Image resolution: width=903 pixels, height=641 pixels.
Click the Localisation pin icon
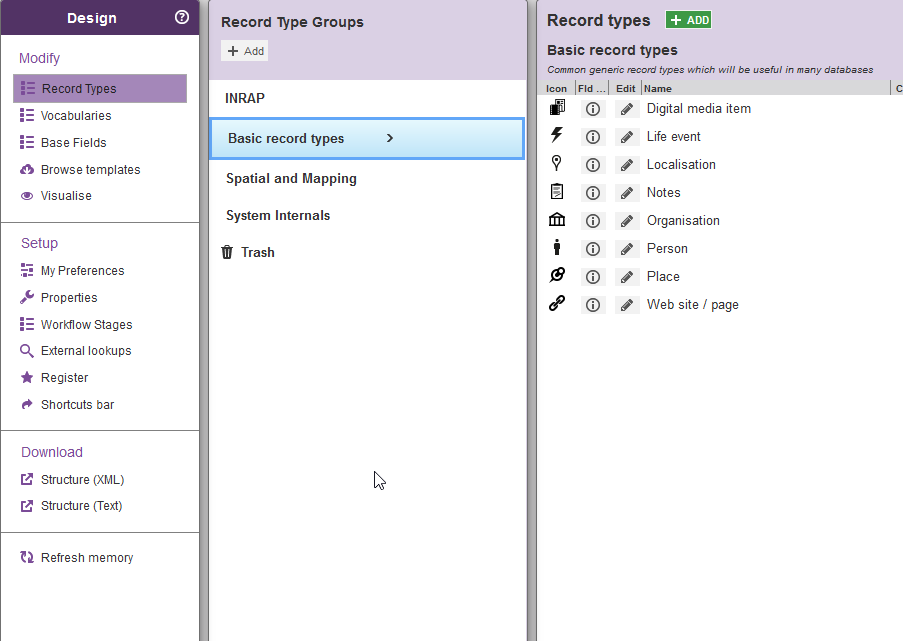[x=557, y=164]
